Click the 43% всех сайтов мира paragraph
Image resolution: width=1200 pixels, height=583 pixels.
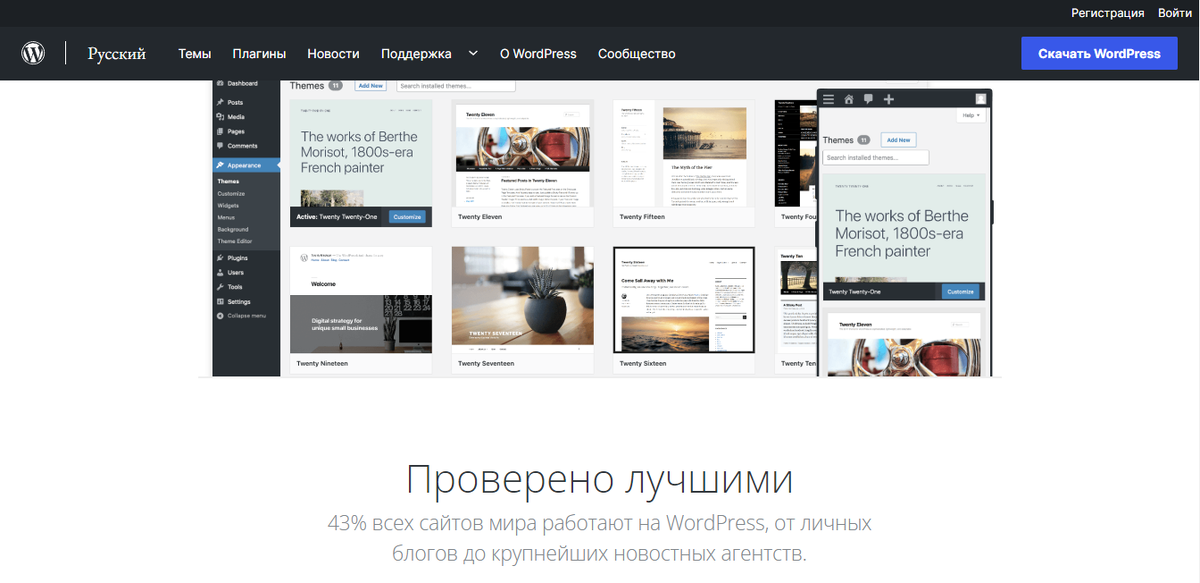[x=600, y=538]
